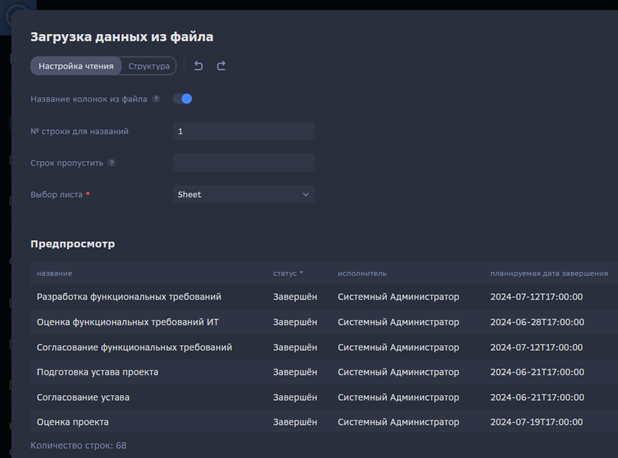
Task: Click the № строки для названий field
Action: [x=244, y=131]
